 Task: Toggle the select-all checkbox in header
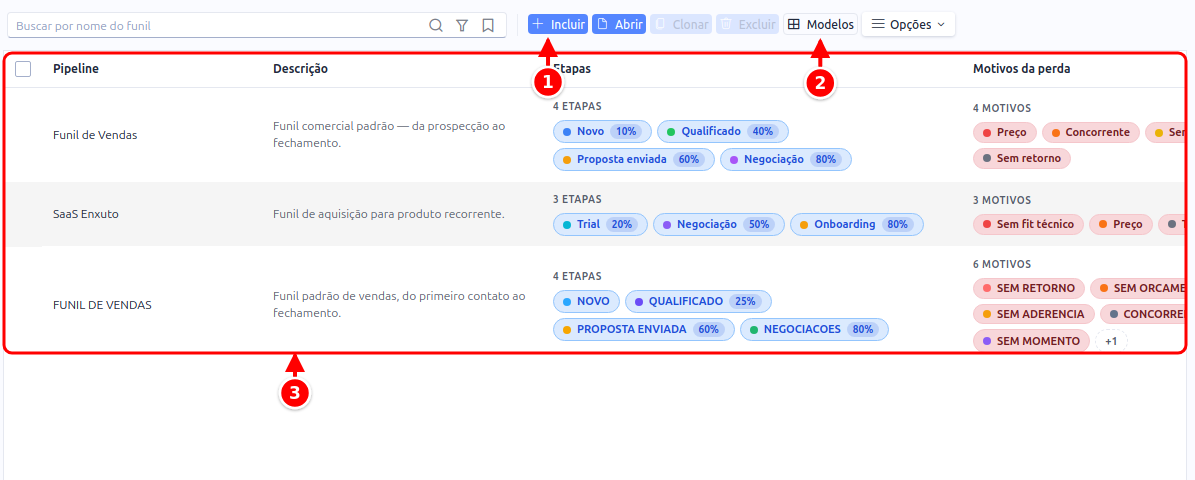click(x=23, y=69)
